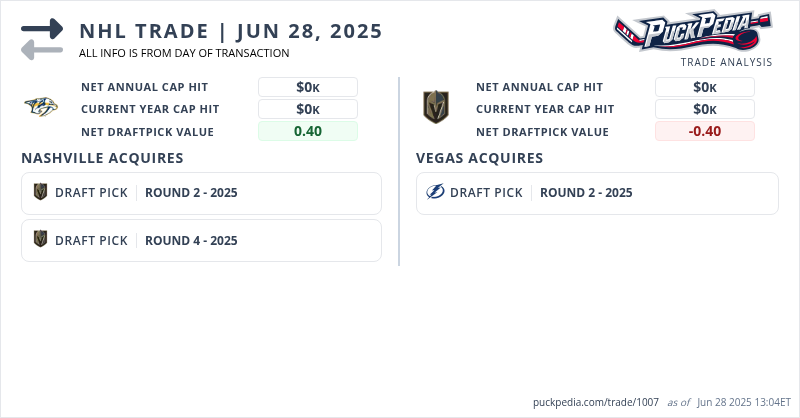Click Vegas logo on Round 4 pick
The image size is (800, 418).
(41, 240)
